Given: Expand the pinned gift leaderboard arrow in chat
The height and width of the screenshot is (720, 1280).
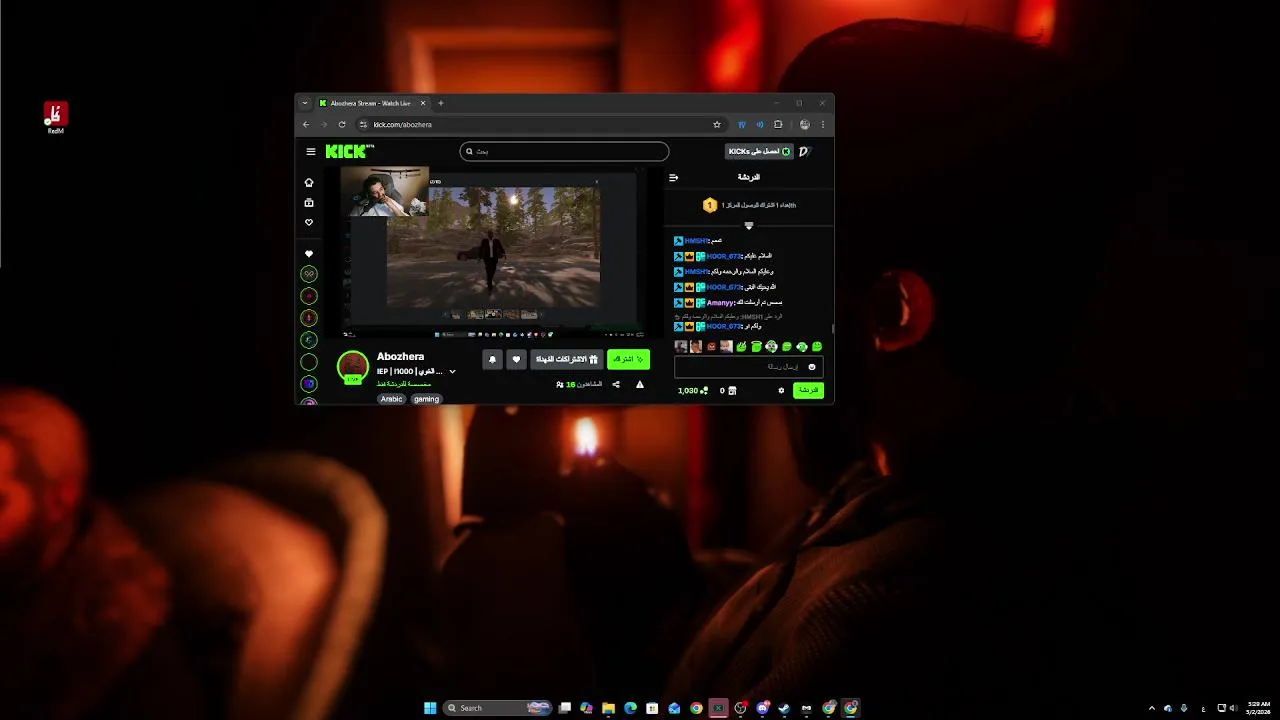Looking at the screenshot, I should pyautogui.click(x=749, y=226).
